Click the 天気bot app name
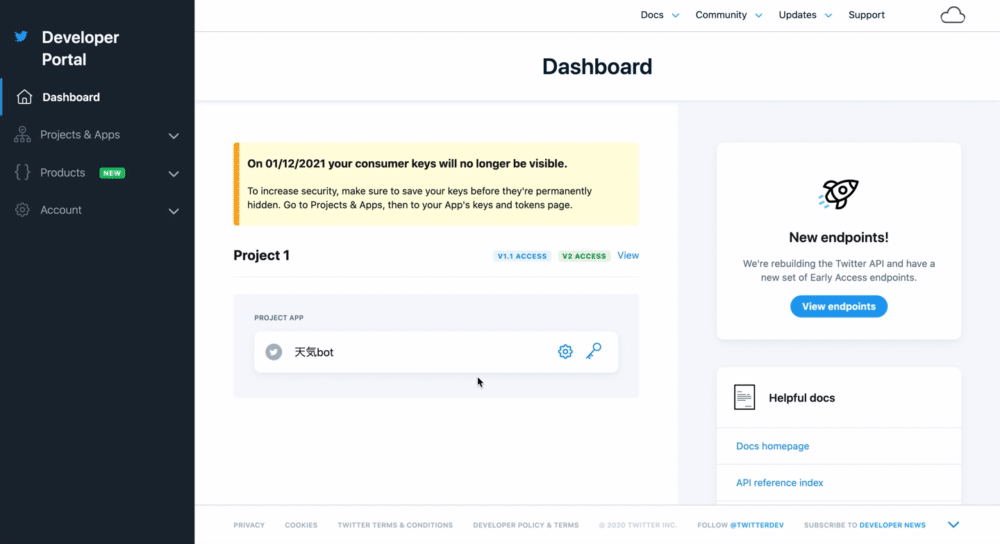 click(314, 352)
